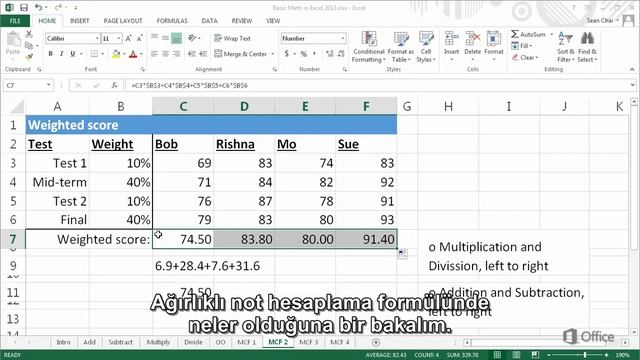
Task: Switch to the DATA ribbon tab
Action: 209,21
